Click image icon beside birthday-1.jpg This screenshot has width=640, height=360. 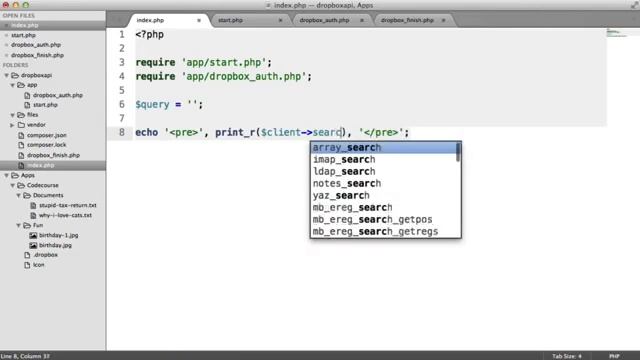pos(33,236)
